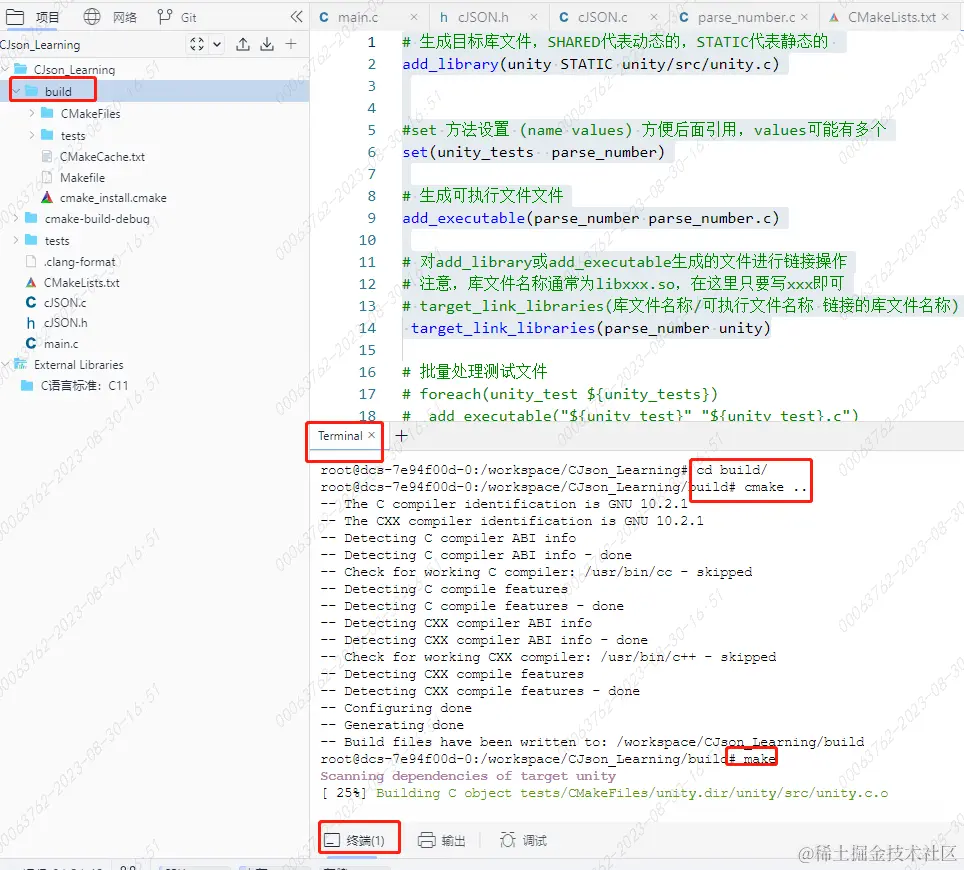The image size is (964, 870).
Task: Select C语言标准: C11 library entry
Action: click(84, 386)
